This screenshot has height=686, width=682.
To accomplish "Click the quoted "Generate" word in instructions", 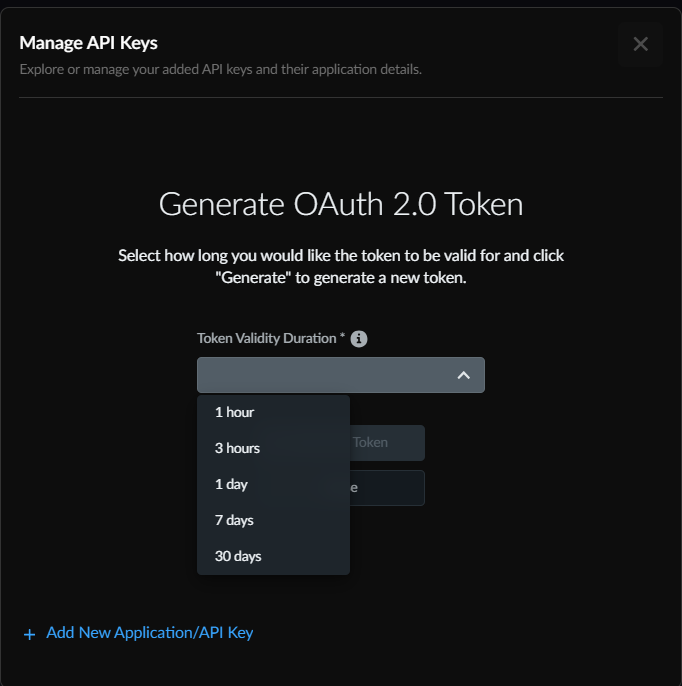I will point(252,279).
